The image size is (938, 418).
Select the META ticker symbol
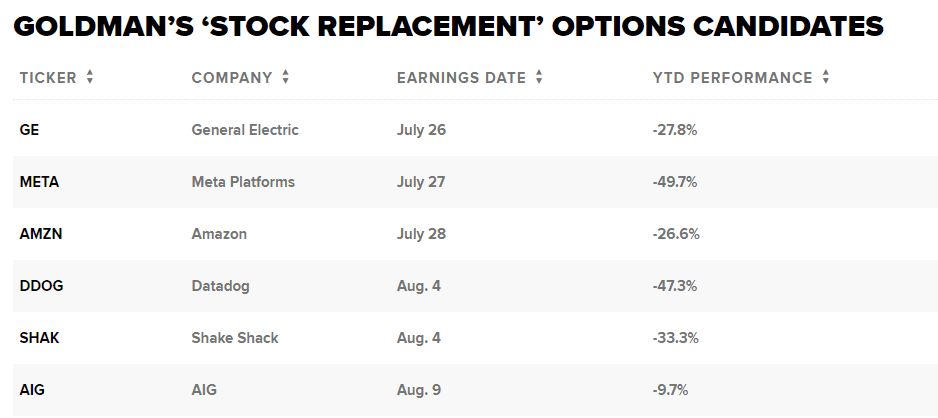click(x=39, y=182)
